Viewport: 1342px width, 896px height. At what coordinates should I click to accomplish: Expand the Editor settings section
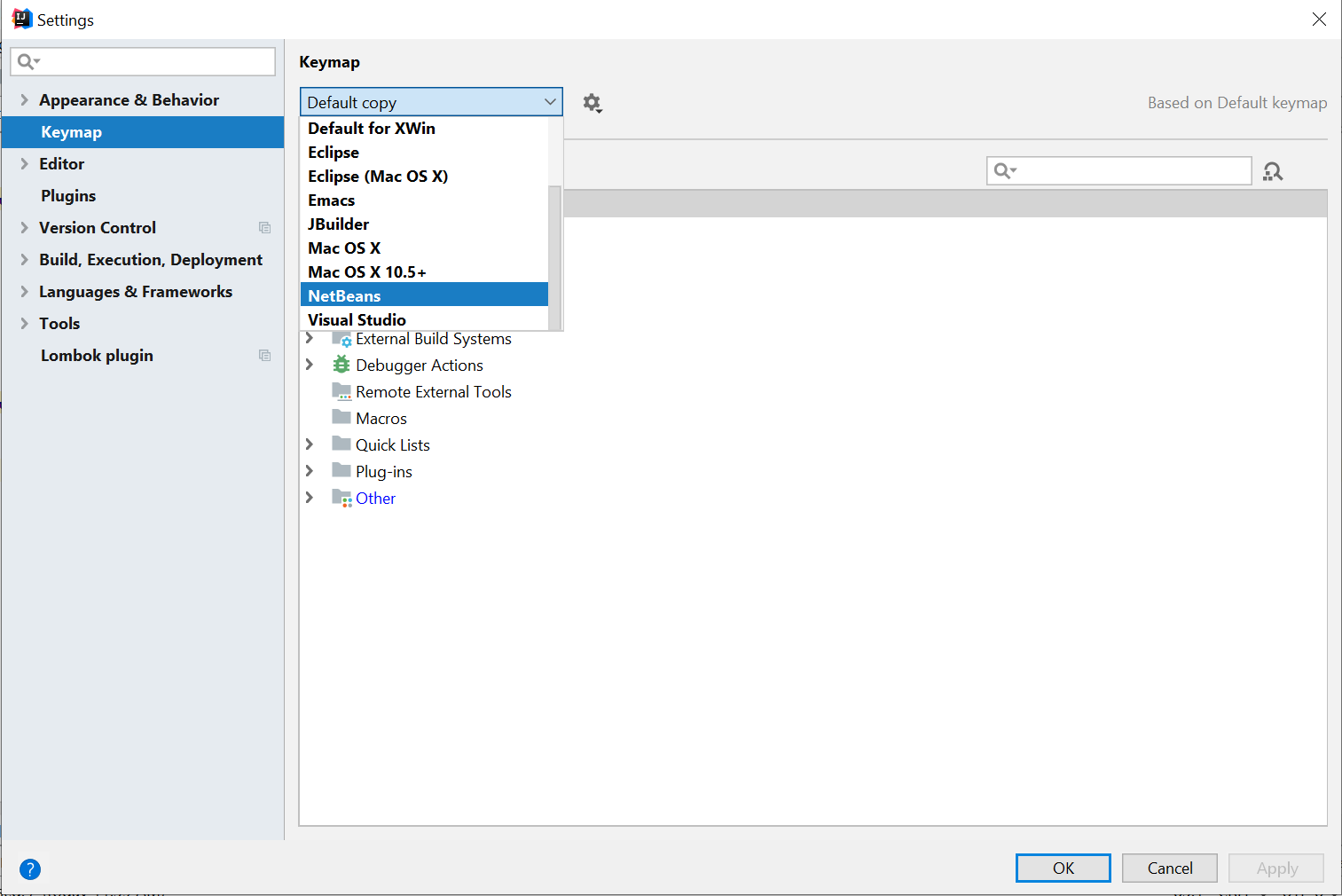pos(24,164)
